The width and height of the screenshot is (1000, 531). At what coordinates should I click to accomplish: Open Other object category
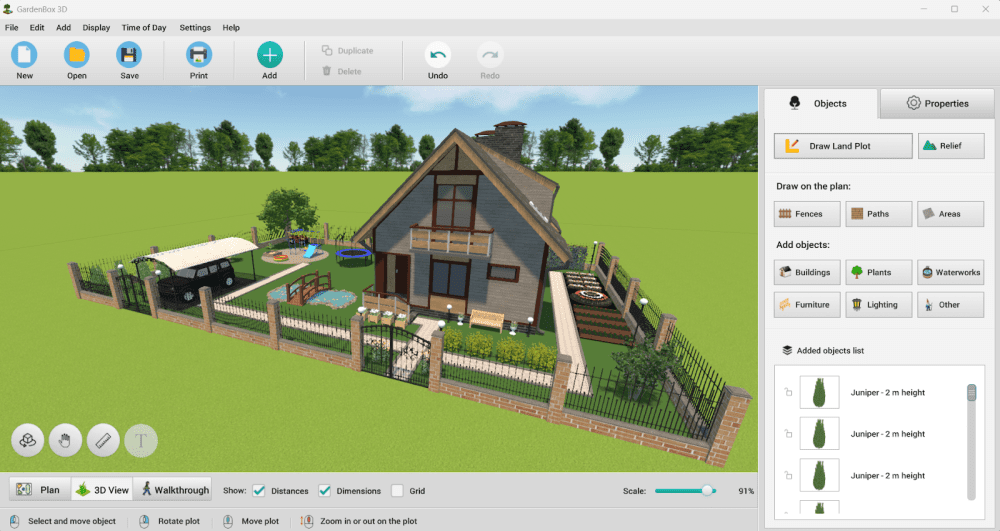pyautogui.click(x=950, y=305)
